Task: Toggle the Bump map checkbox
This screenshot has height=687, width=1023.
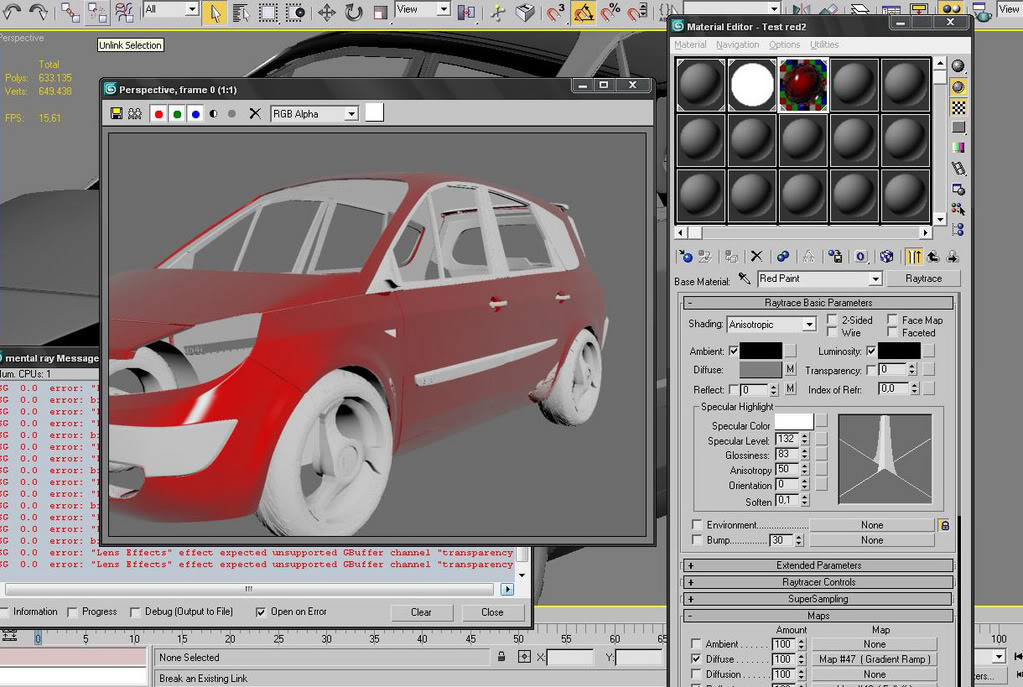Action: (697, 540)
